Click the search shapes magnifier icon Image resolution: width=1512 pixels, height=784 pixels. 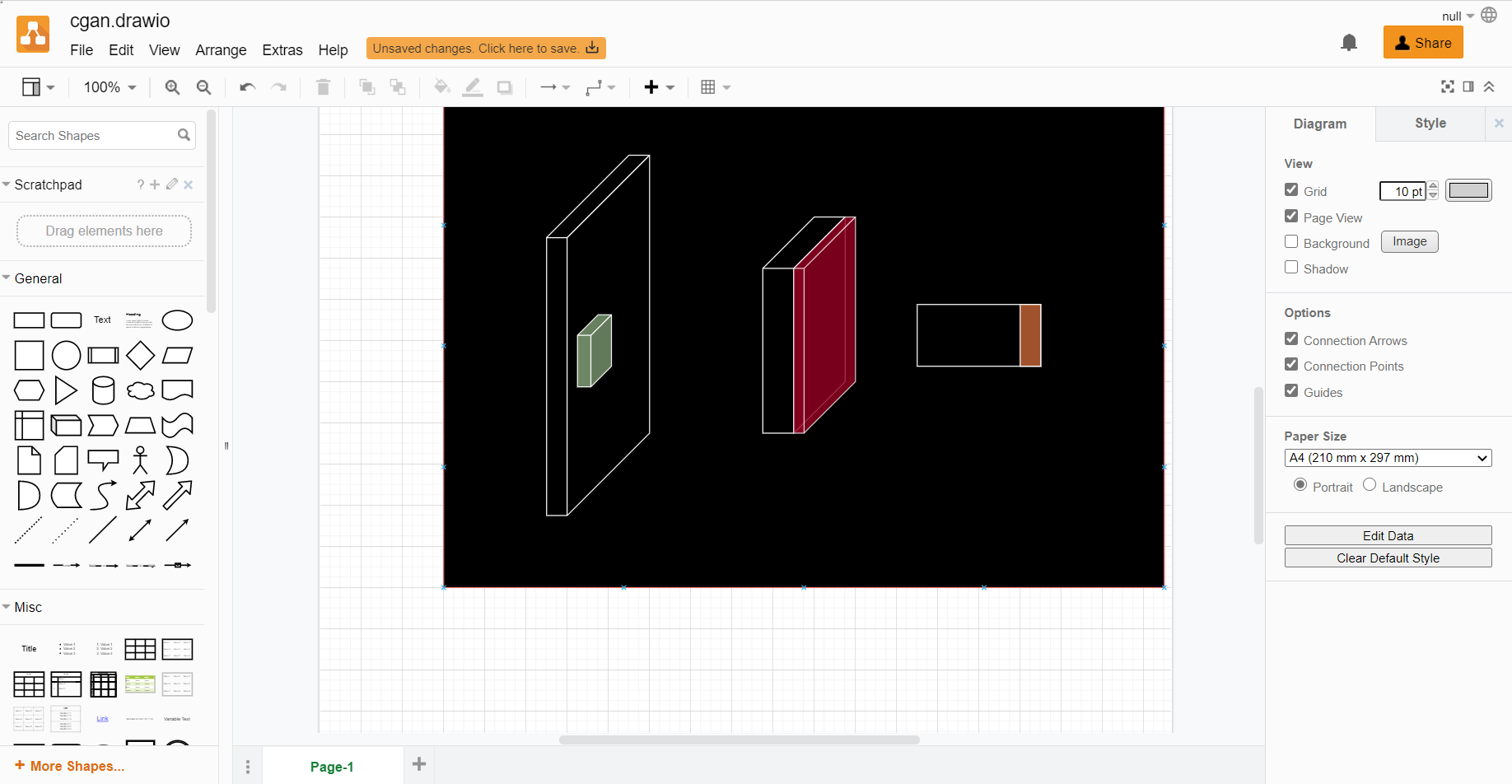tap(184, 135)
